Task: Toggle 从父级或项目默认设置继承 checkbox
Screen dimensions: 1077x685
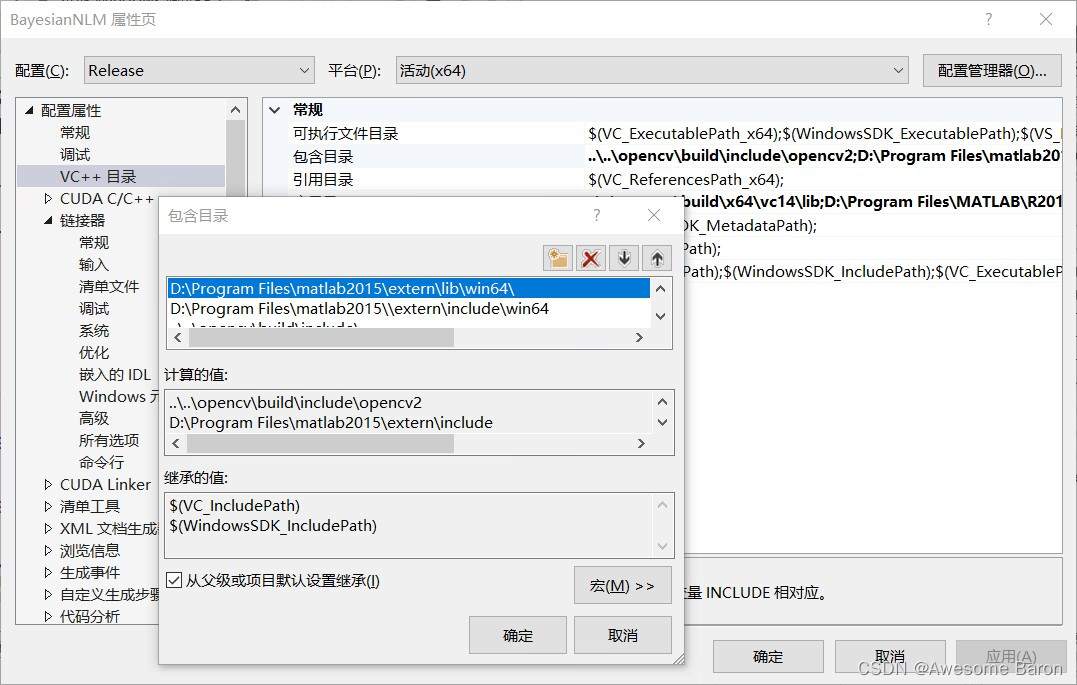Action: point(173,580)
